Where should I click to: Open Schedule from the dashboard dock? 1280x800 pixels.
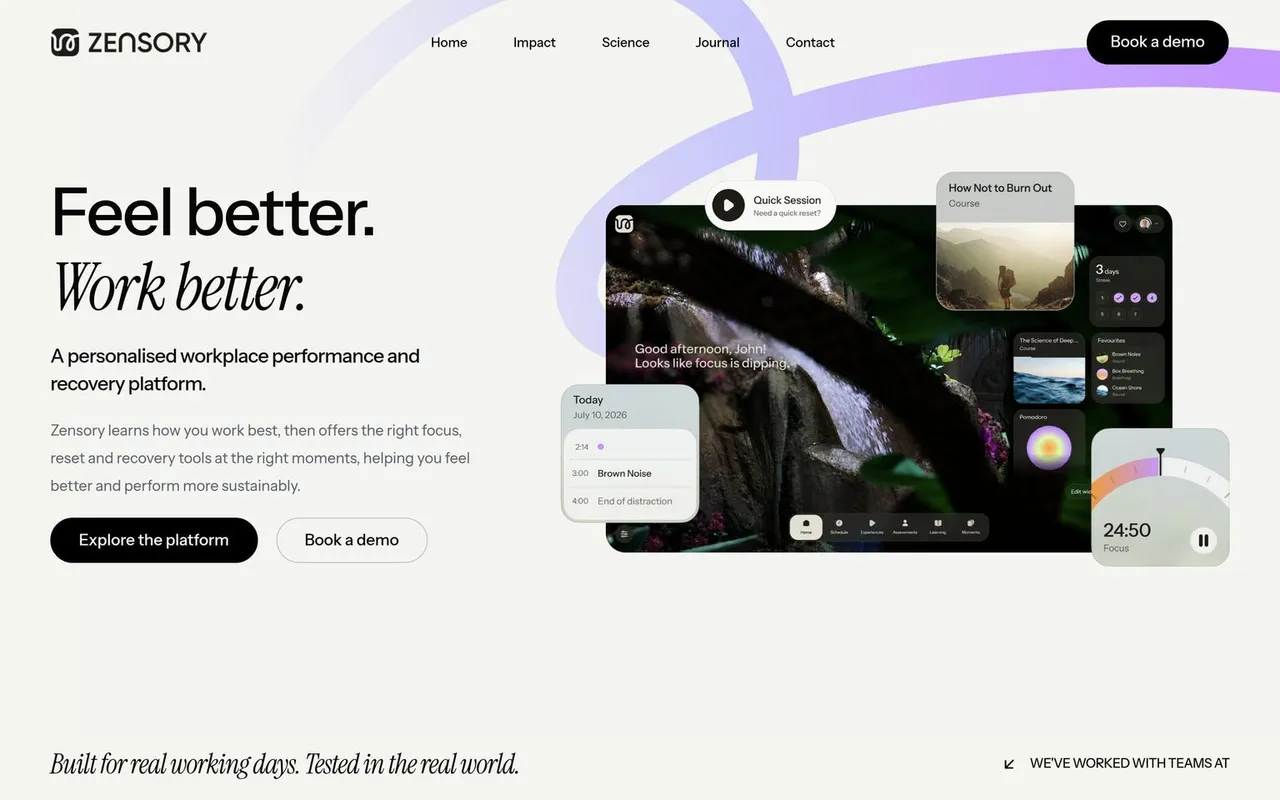(x=839, y=527)
